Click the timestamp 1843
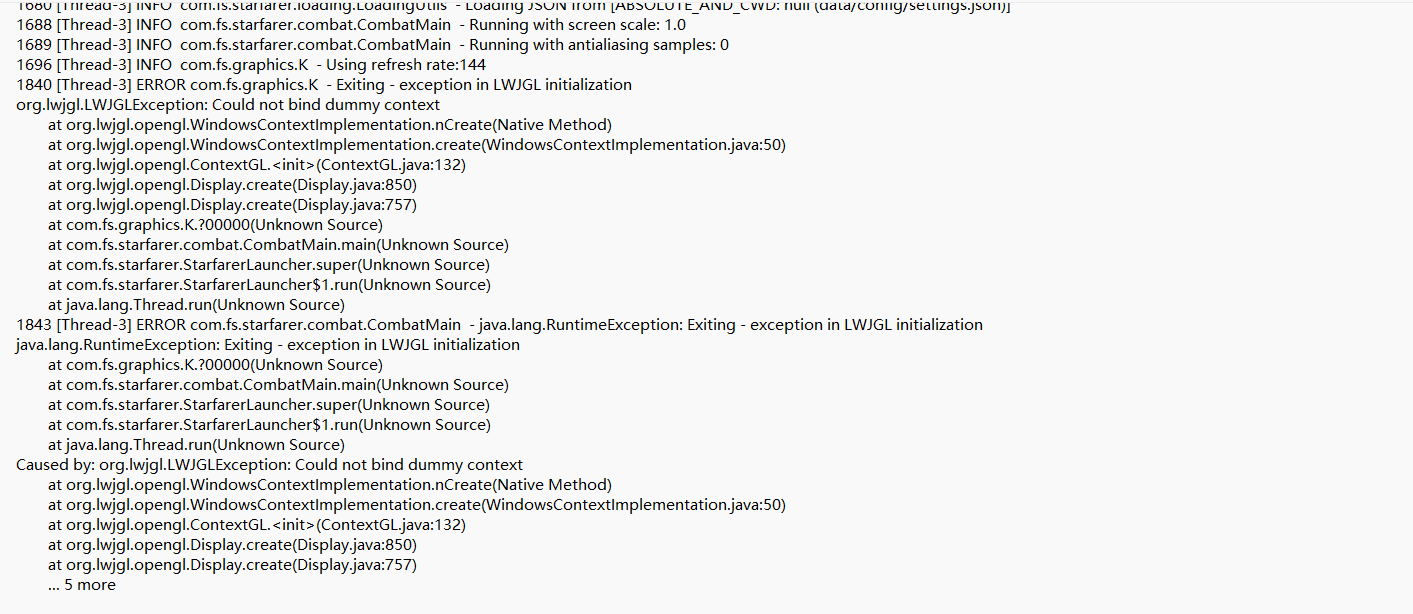The height and width of the screenshot is (614, 1413). [x=34, y=325]
